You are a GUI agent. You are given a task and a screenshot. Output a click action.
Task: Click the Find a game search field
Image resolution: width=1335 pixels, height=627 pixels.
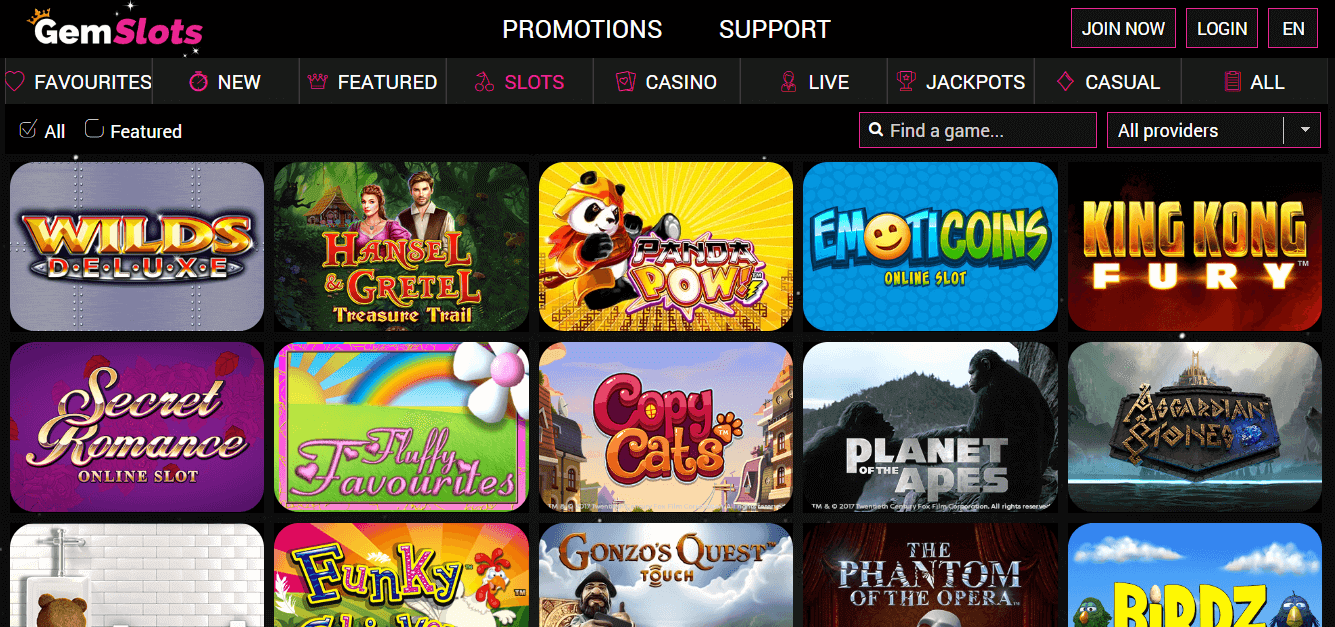(978, 130)
